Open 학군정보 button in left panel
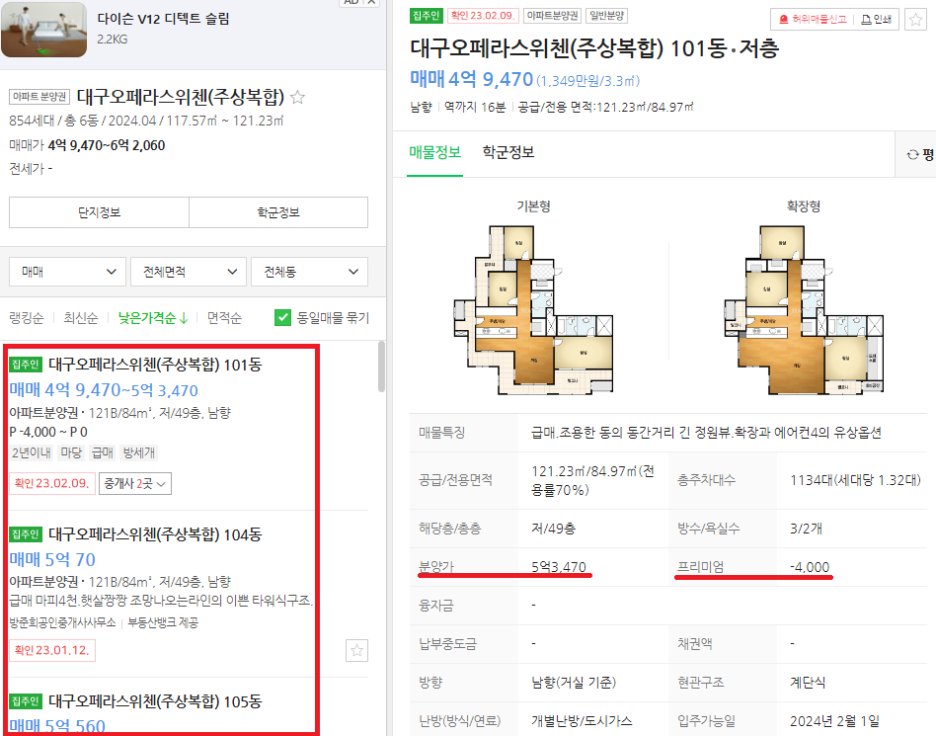 click(278, 213)
